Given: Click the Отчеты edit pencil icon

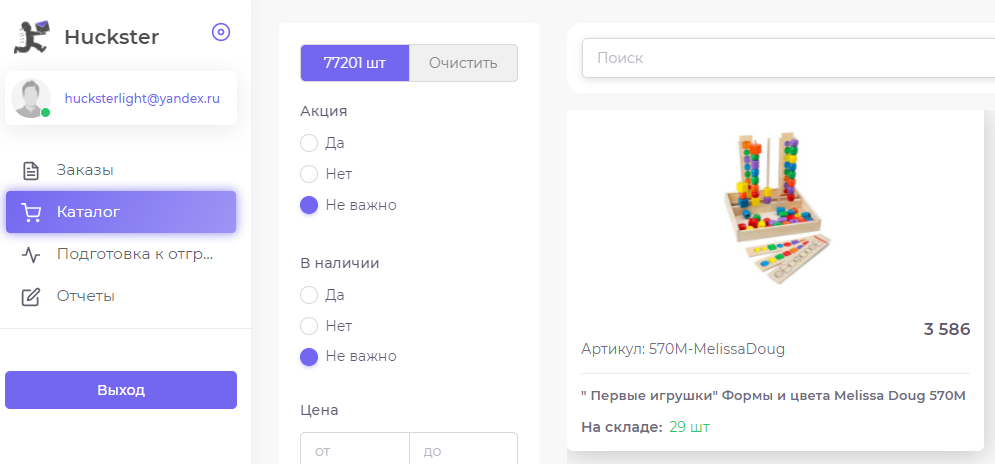Looking at the screenshot, I should coord(30,296).
